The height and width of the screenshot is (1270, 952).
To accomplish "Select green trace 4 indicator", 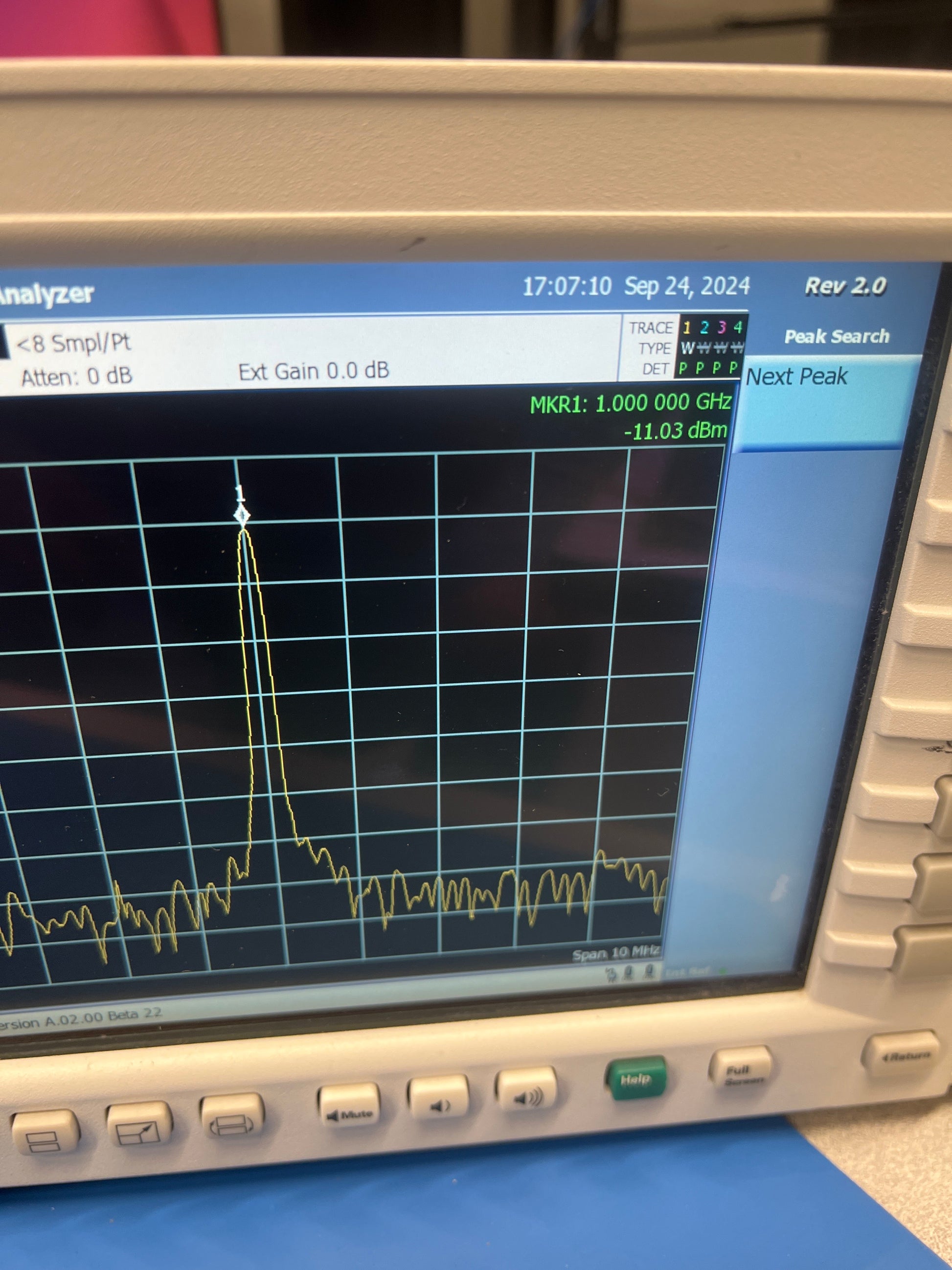I will [737, 327].
